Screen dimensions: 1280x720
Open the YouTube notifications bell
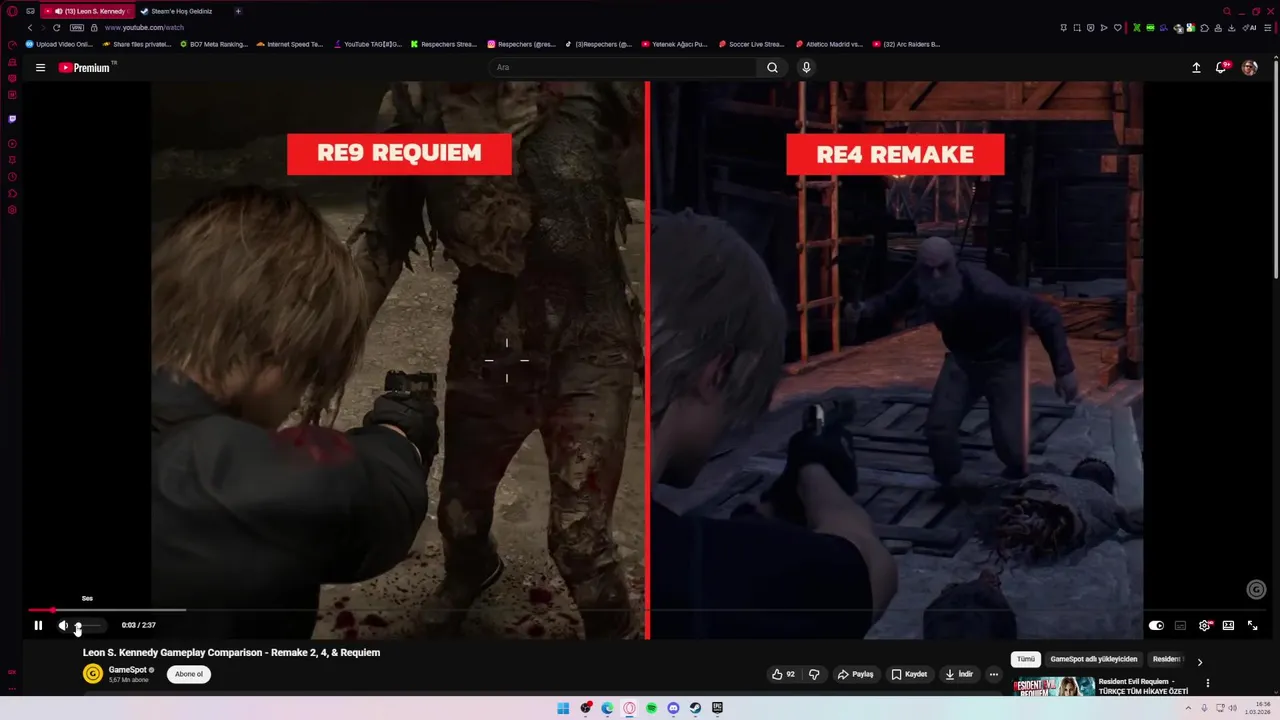point(1221,67)
